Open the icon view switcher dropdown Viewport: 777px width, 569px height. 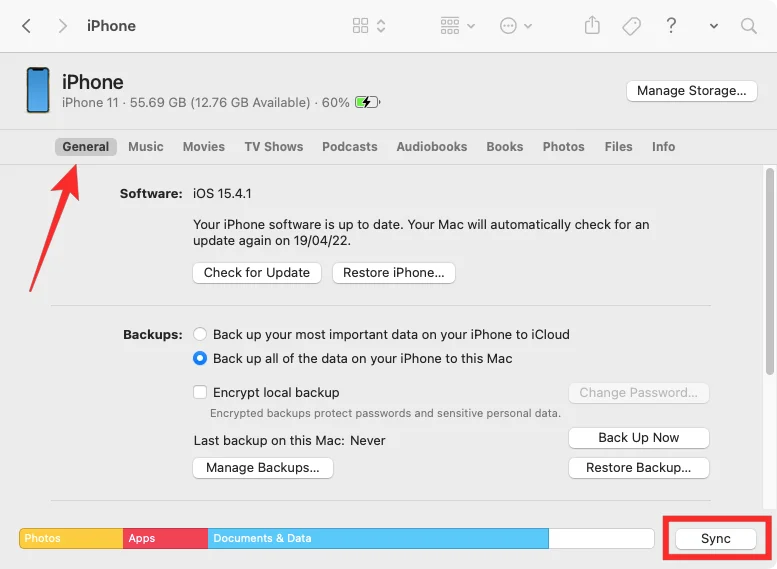click(369, 26)
